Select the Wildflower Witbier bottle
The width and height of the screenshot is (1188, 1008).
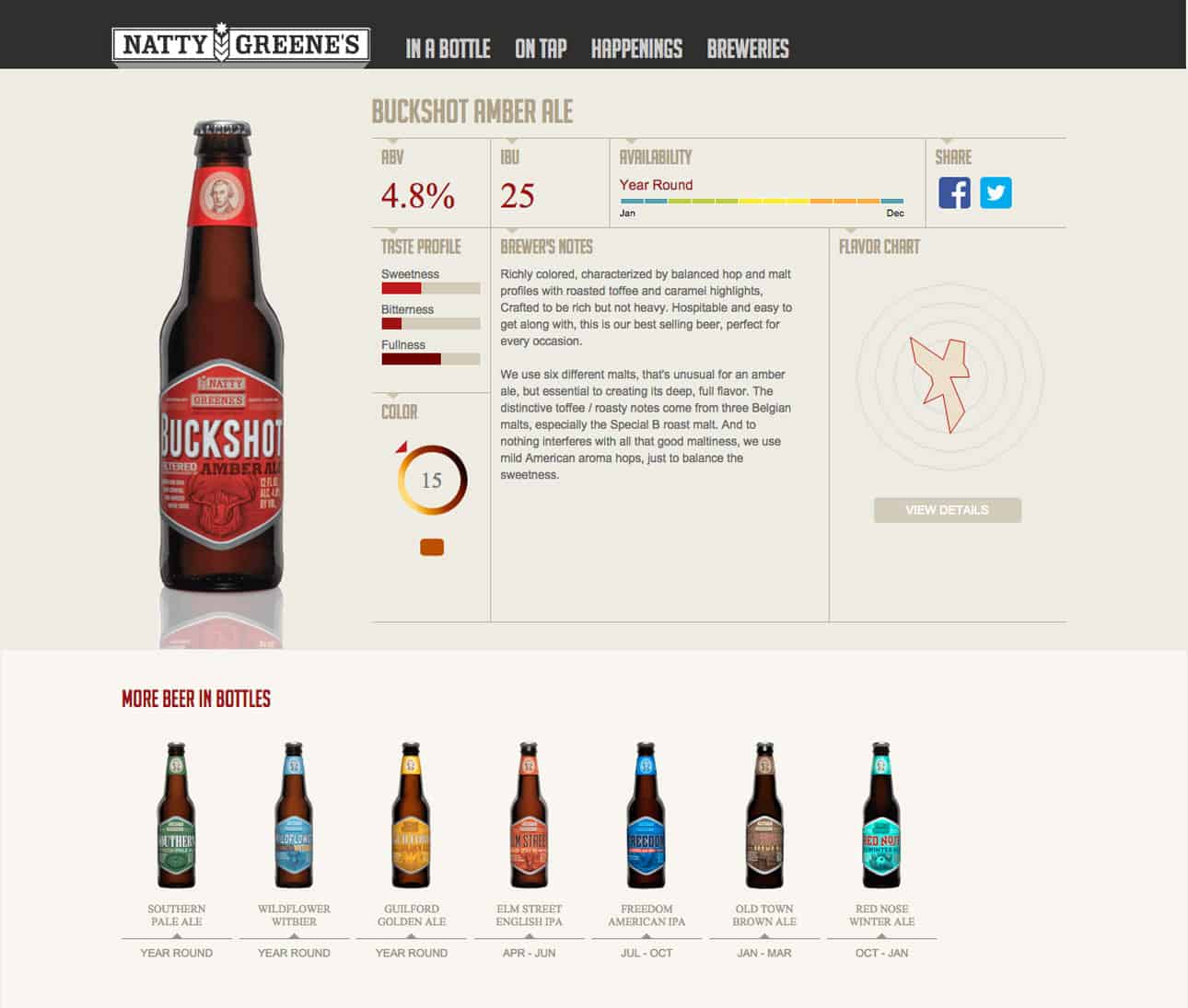[x=294, y=816]
